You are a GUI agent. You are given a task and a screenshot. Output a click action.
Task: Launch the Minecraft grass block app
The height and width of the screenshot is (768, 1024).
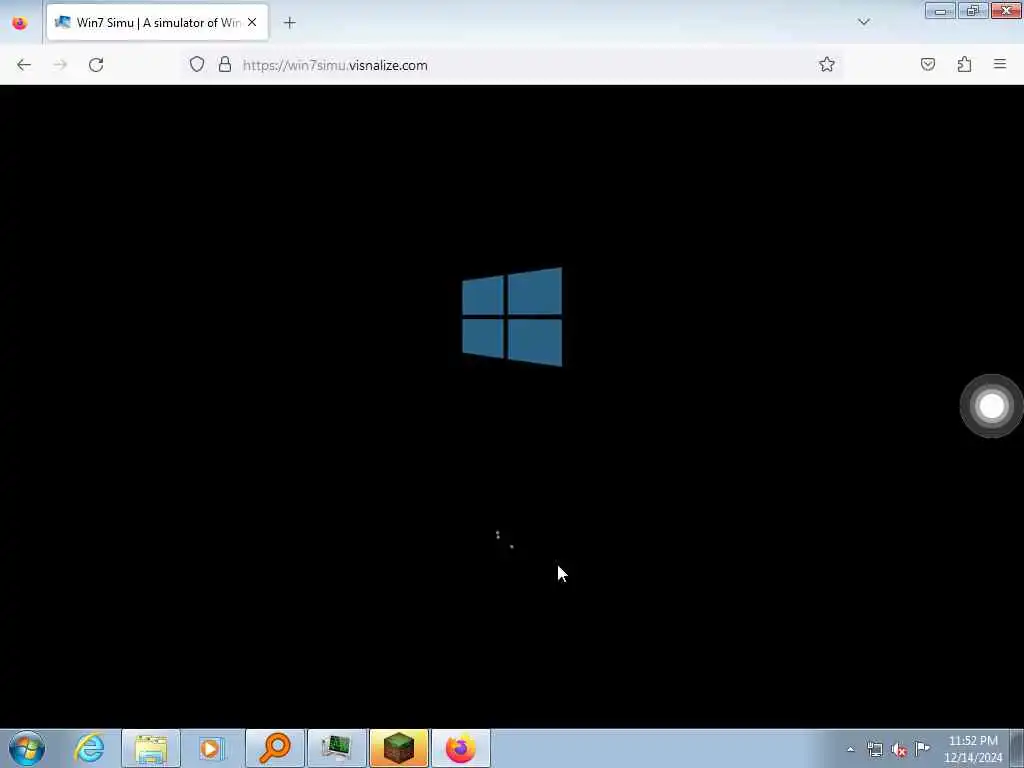coord(398,748)
